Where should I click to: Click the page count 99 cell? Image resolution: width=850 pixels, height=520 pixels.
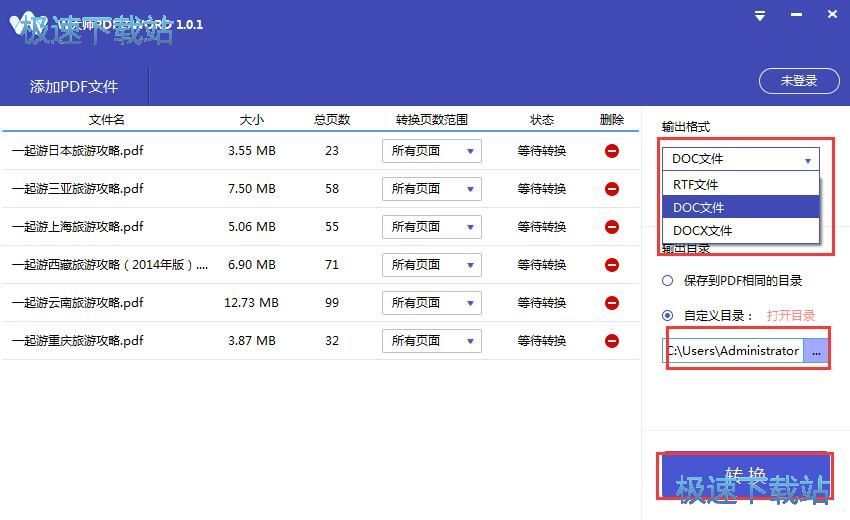[x=332, y=303]
